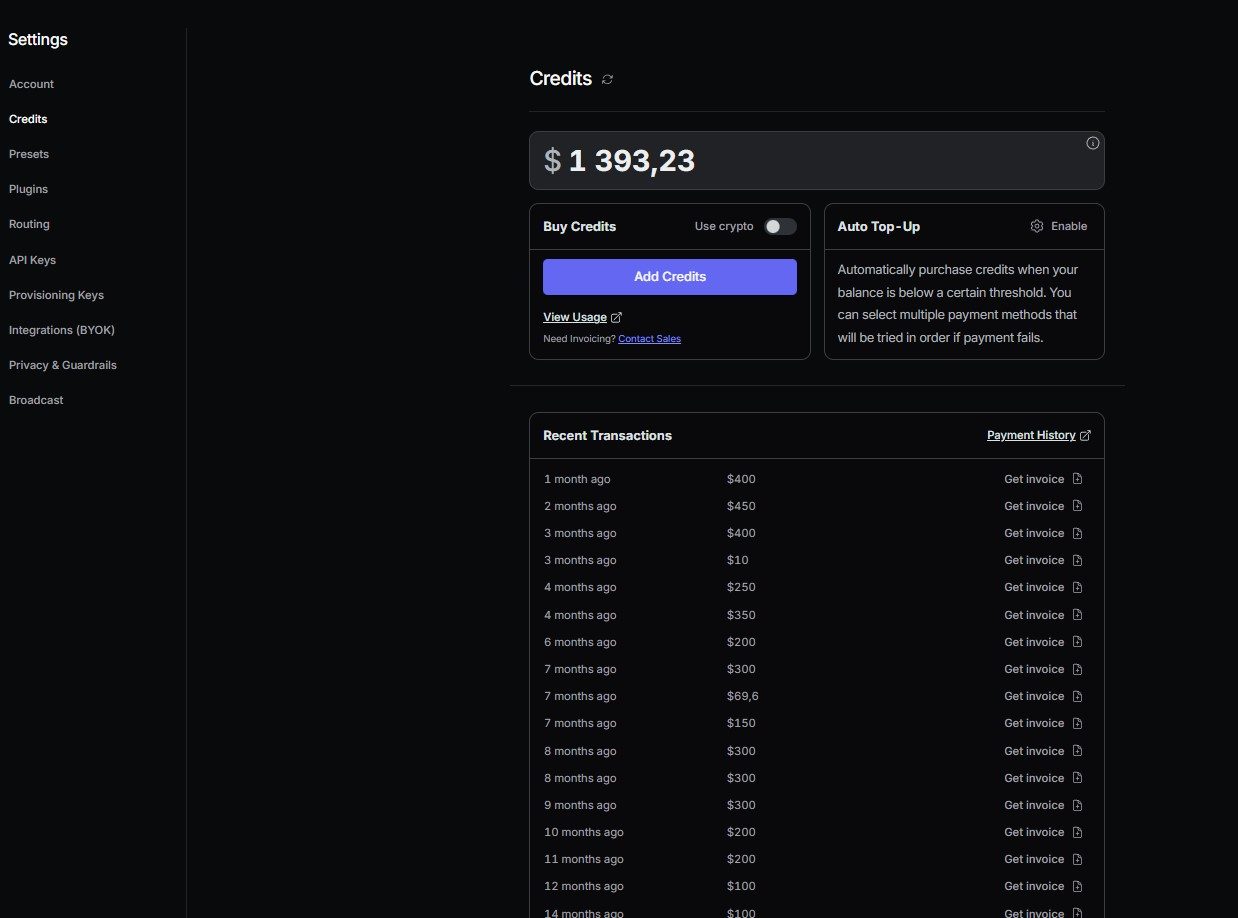Image resolution: width=1238 pixels, height=918 pixels.
Task: Toggle the Use crypto switch
Action: pyautogui.click(x=780, y=226)
